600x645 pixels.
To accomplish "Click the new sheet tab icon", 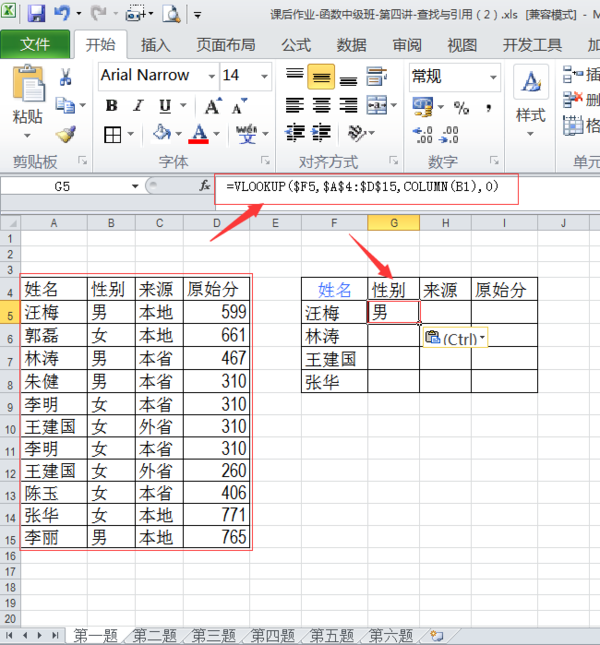I will [437, 636].
